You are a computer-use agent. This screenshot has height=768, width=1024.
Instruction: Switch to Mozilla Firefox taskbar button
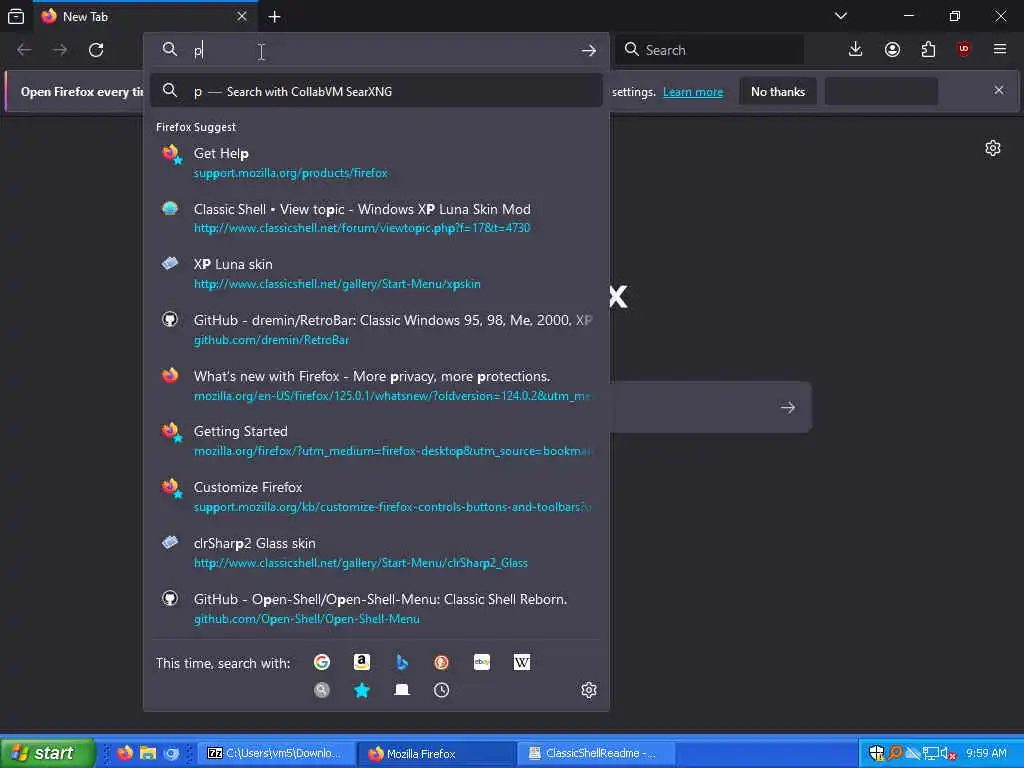pos(437,753)
